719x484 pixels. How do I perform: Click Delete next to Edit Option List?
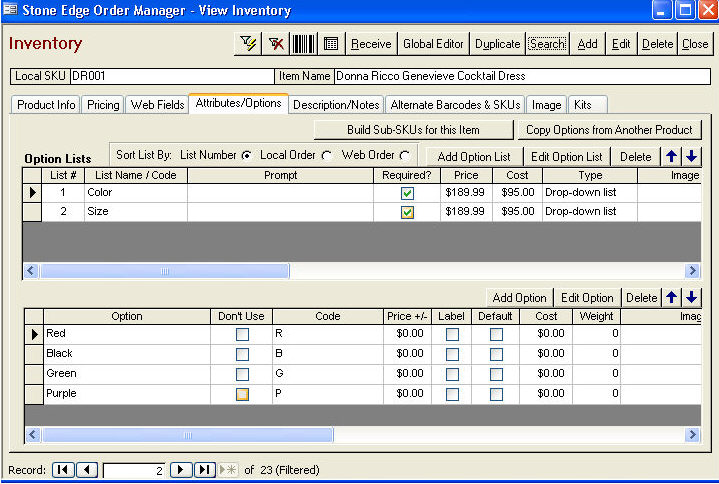(636, 157)
